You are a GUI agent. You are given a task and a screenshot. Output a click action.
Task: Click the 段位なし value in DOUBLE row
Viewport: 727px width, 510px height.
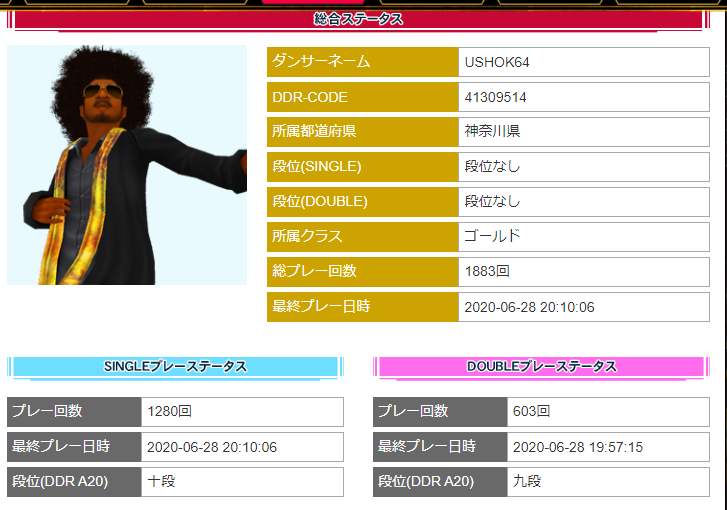(x=492, y=201)
